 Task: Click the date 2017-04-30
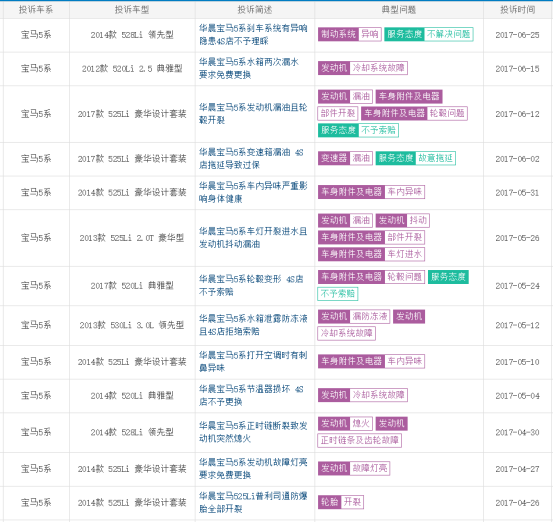[x=517, y=432]
